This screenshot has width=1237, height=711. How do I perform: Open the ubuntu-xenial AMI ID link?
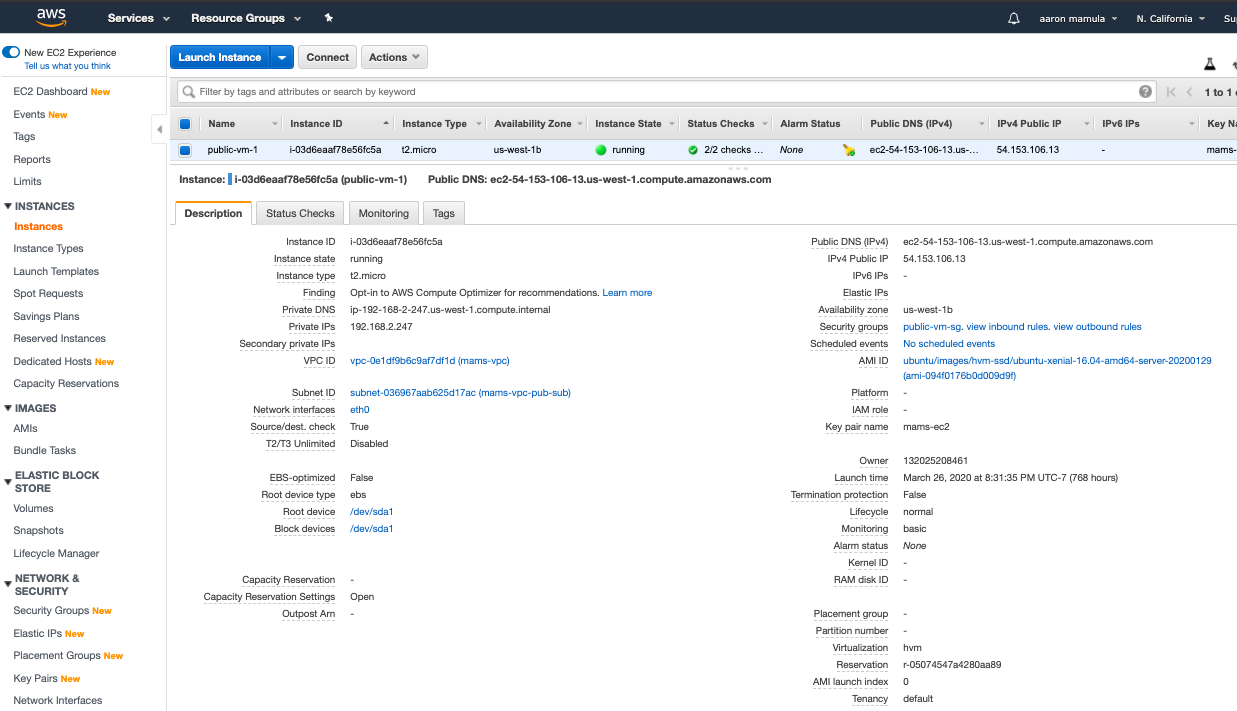tap(1057, 368)
